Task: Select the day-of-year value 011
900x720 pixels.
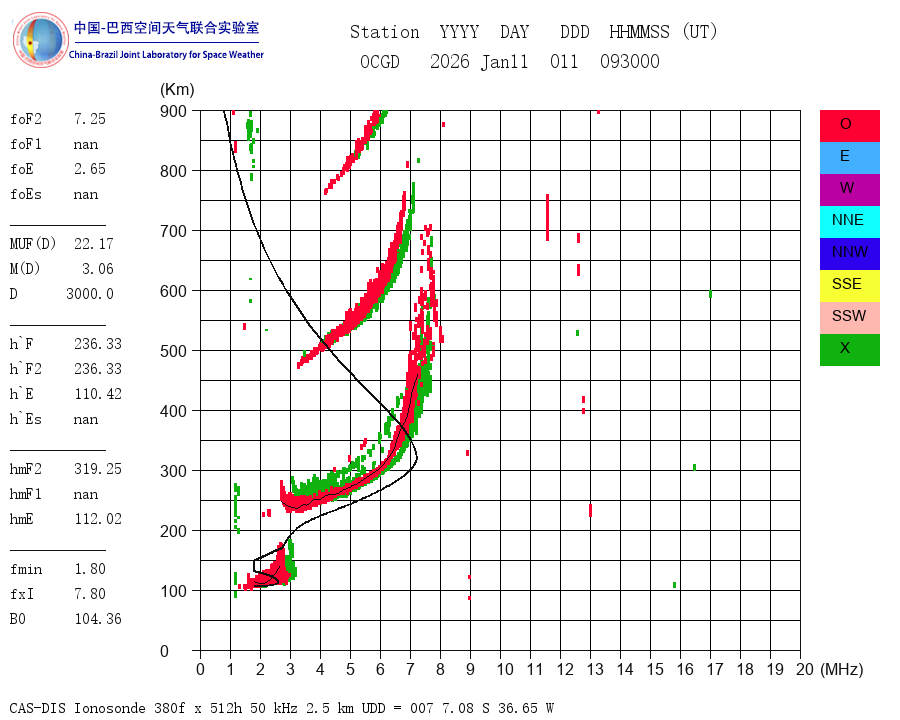Action: click(564, 61)
